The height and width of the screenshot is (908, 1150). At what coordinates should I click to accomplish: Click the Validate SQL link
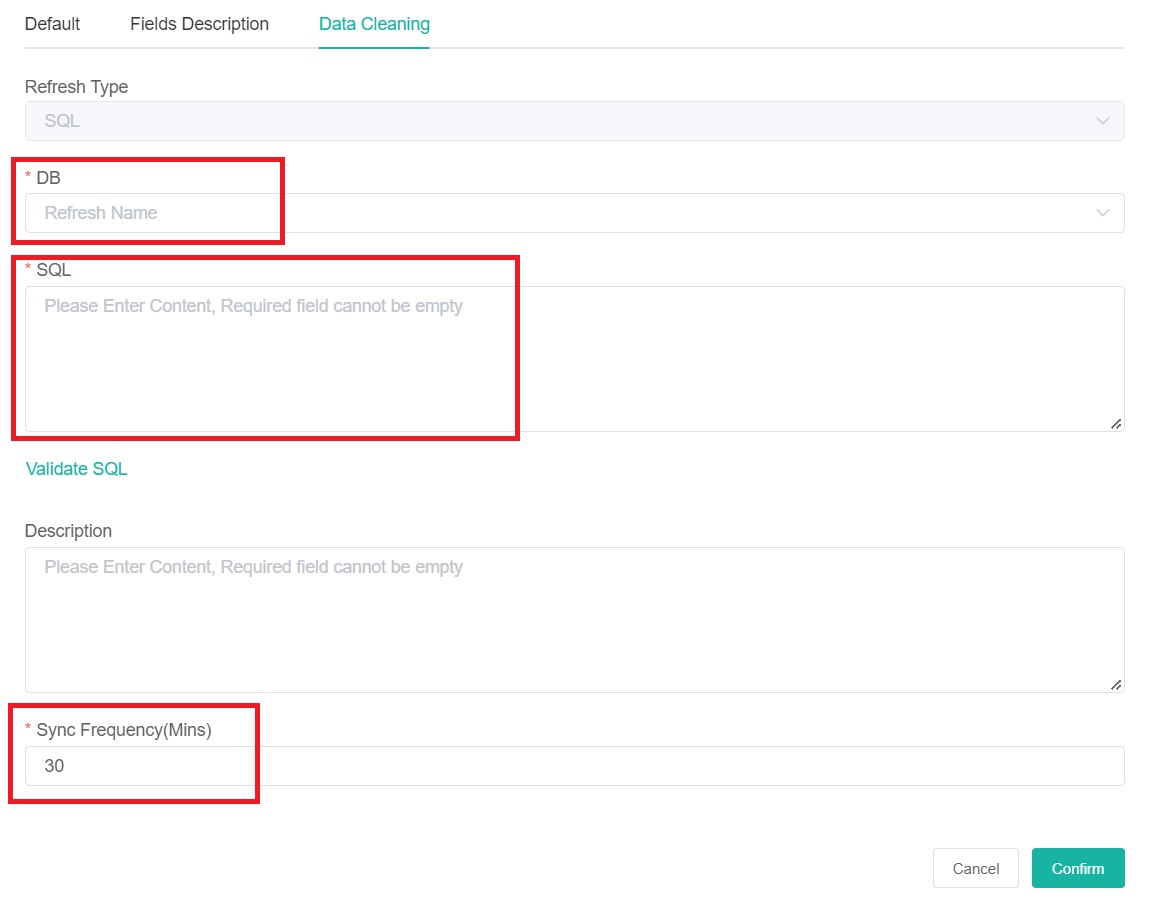pyautogui.click(x=76, y=468)
